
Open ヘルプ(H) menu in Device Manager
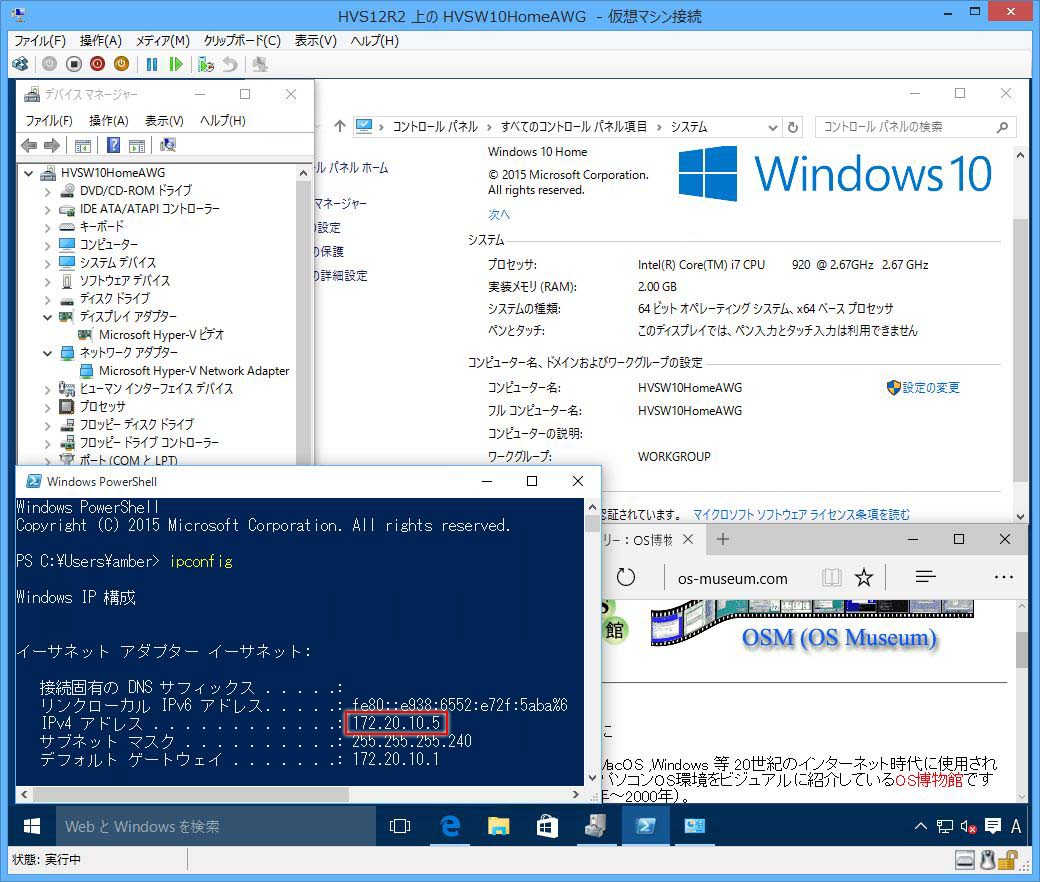tap(222, 121)
